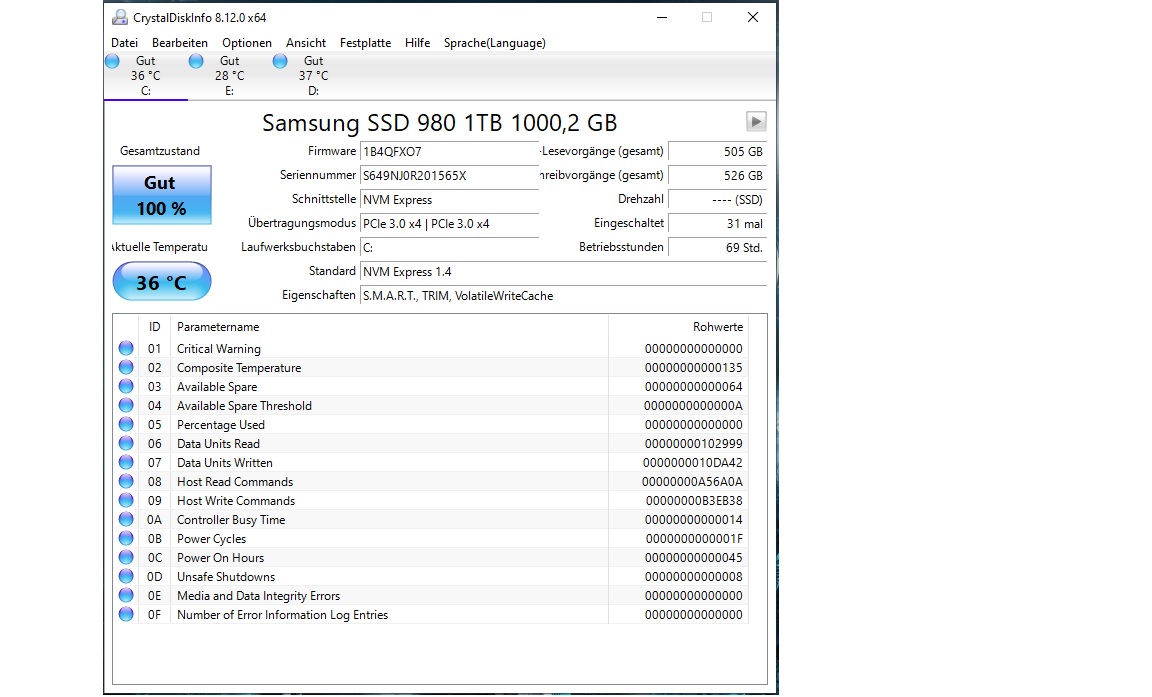
Task: Open the Hilfe menu
Action: pyautogui.click(x=417, y=43)
